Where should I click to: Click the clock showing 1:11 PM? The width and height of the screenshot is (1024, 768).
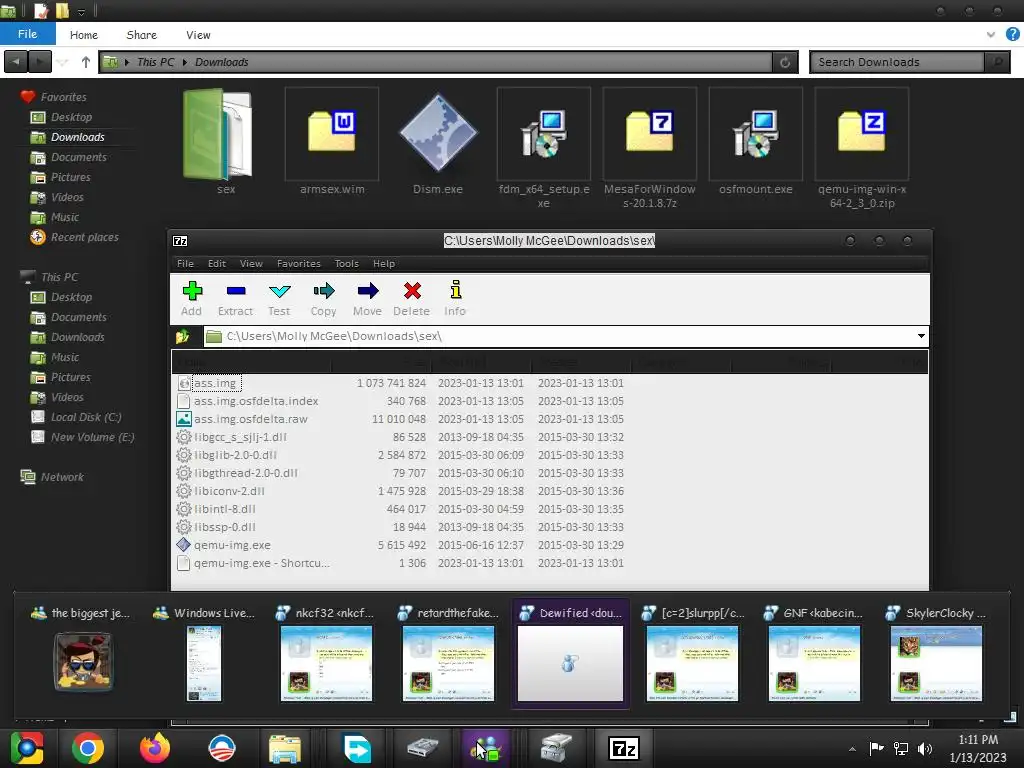tap(978, 740)
